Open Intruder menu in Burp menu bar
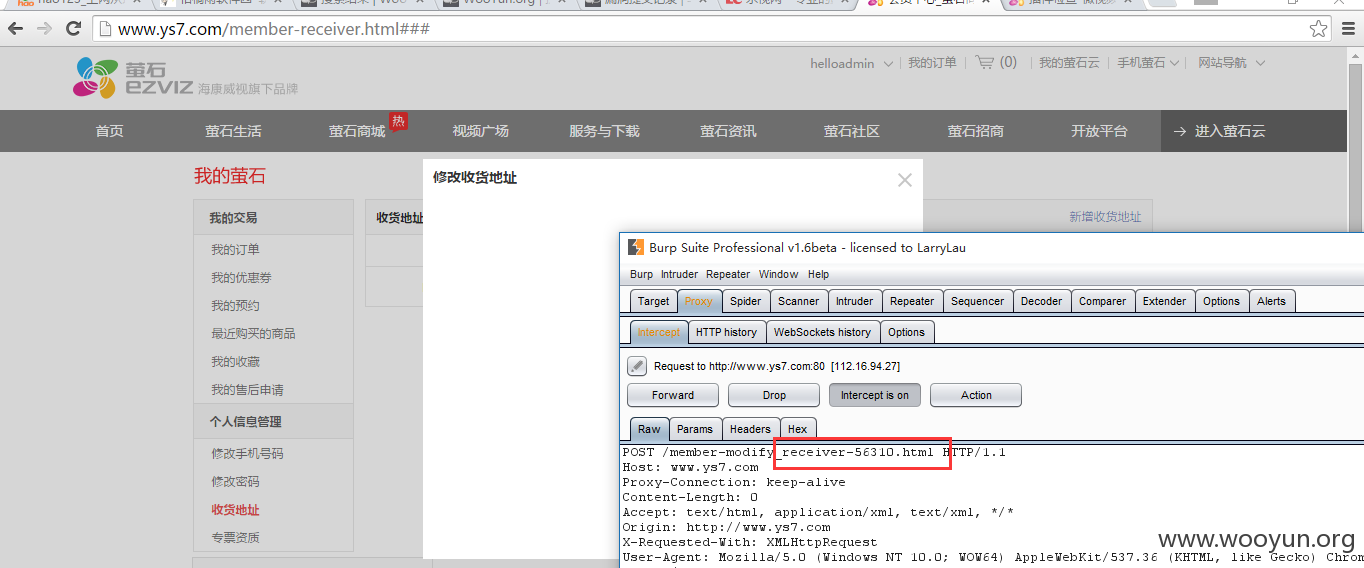The height and width of the screenshot is (568, 1364). pos(679,274)
